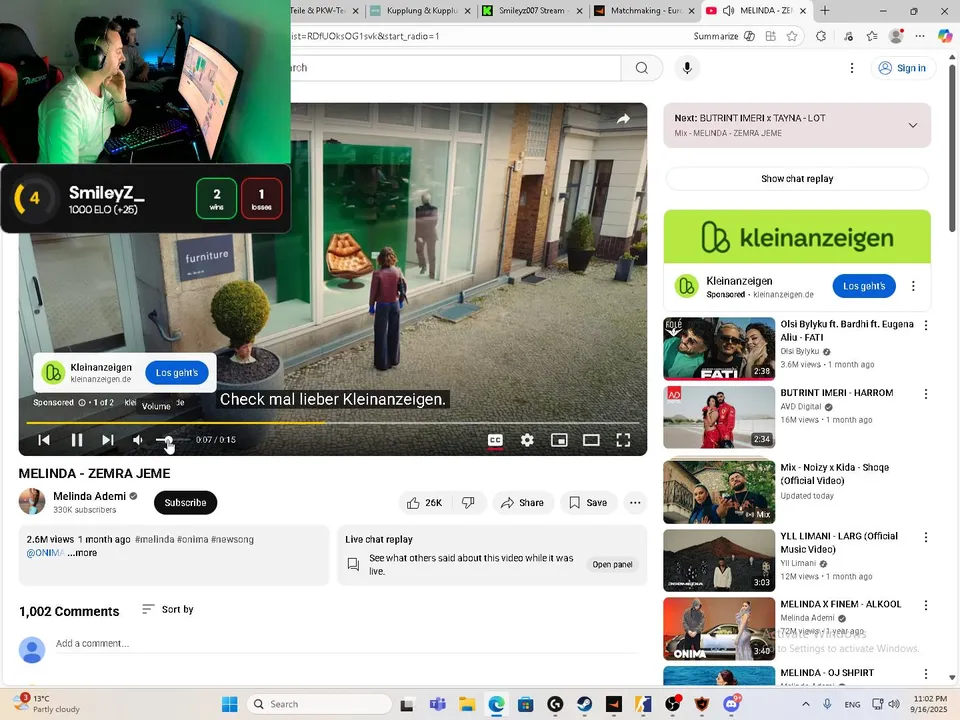
Task: Open Edge extensions puzzle icon
Action: (821, 36)
